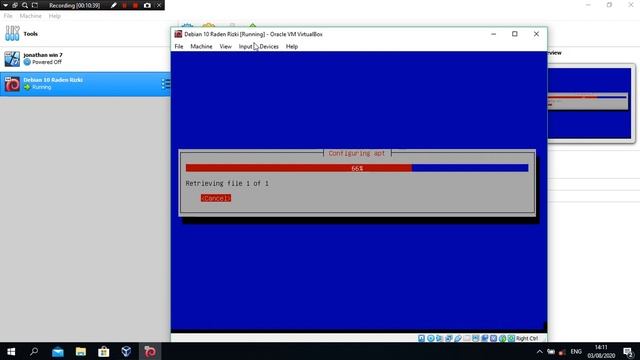The image size is (640, 360).
Task: Open the Input menu
Action: coord(245,47)
